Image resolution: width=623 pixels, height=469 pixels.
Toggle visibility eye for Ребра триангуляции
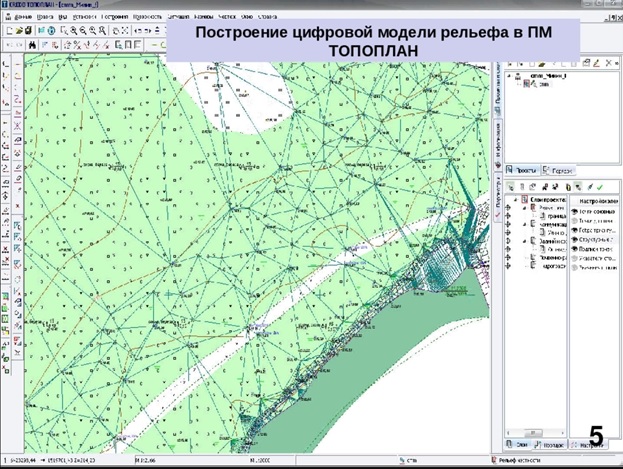point(574,230)
